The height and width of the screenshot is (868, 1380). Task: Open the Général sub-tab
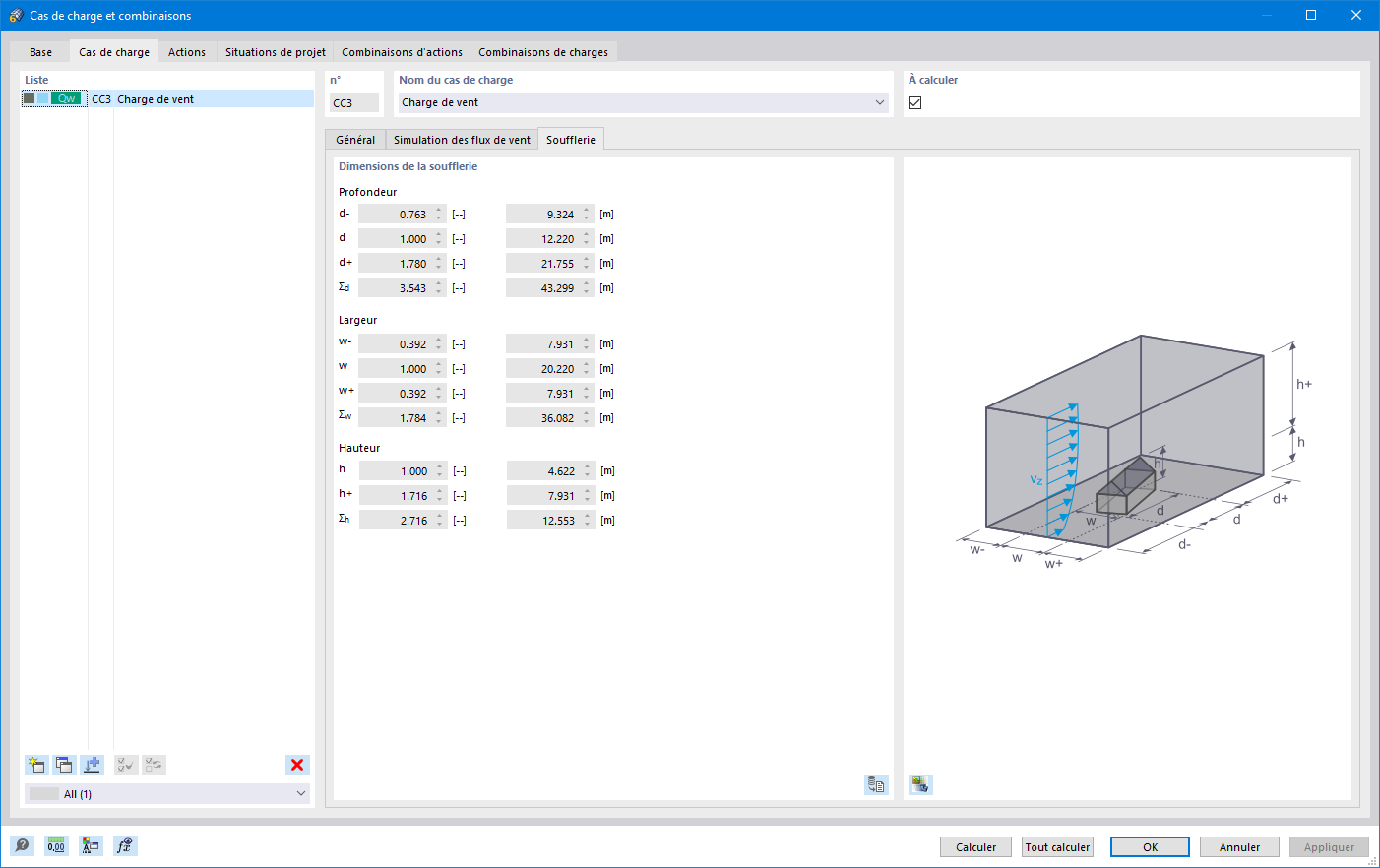355,140
